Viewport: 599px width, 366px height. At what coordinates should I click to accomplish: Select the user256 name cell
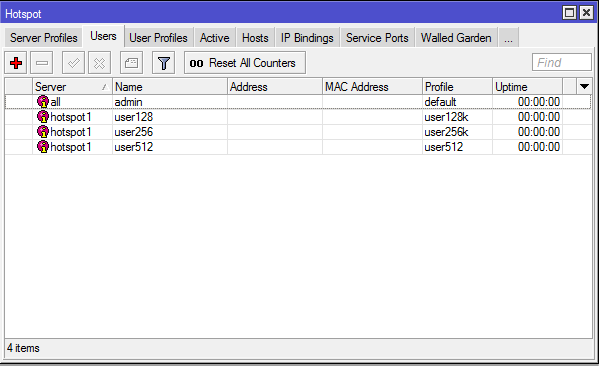point(170,132)
